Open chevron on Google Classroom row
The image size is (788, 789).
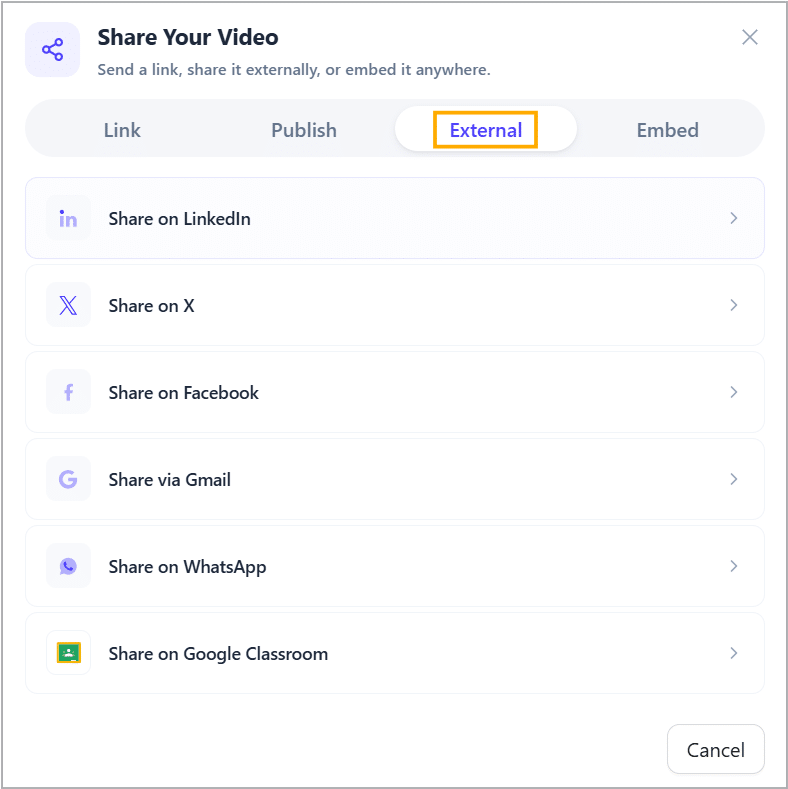pyautogui.click(x=734, y=653)
